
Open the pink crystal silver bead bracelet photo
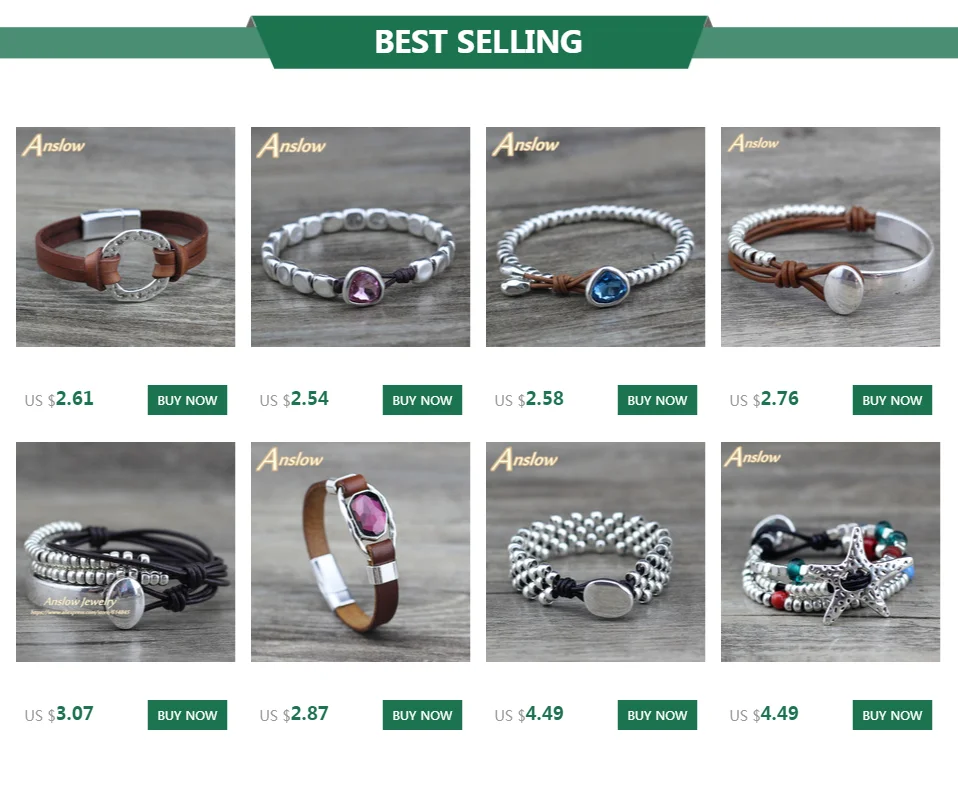360,237
